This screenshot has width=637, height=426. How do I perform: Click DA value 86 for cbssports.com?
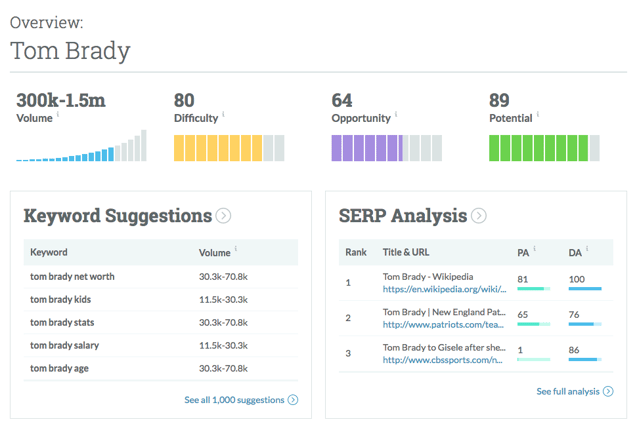(574, 350)
